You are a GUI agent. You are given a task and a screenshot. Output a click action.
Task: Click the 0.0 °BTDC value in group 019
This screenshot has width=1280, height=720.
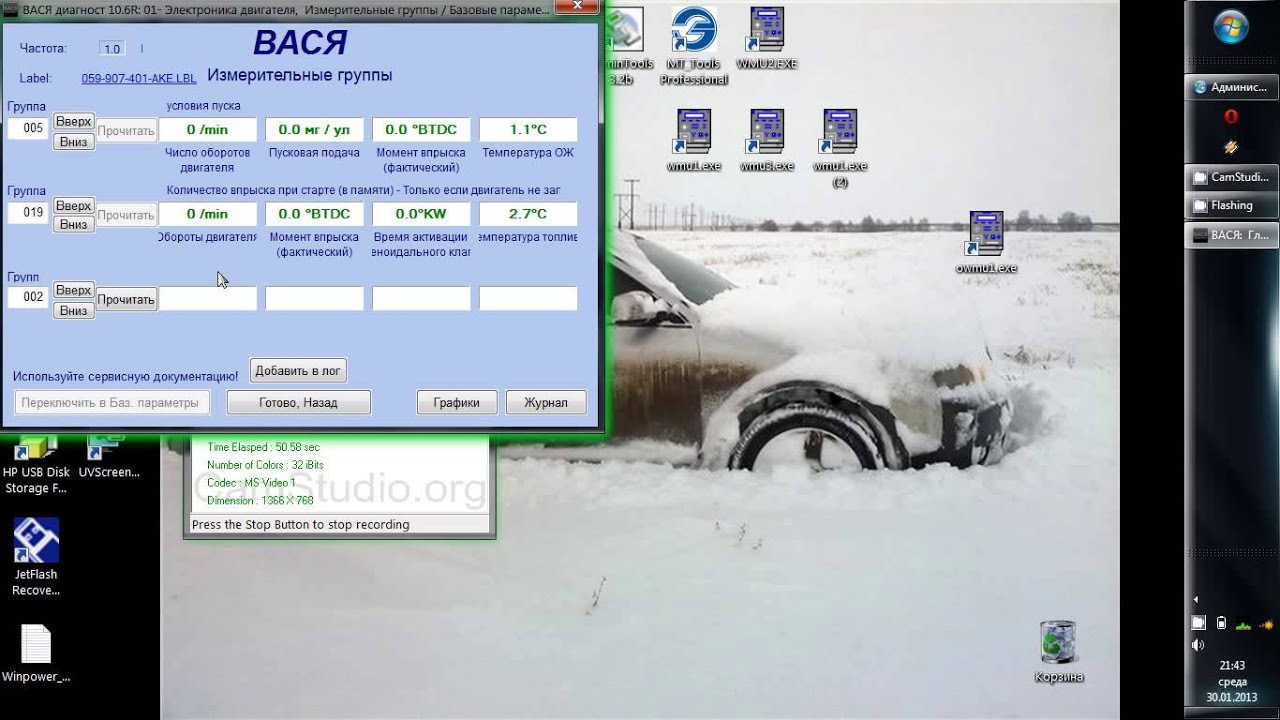314,213
